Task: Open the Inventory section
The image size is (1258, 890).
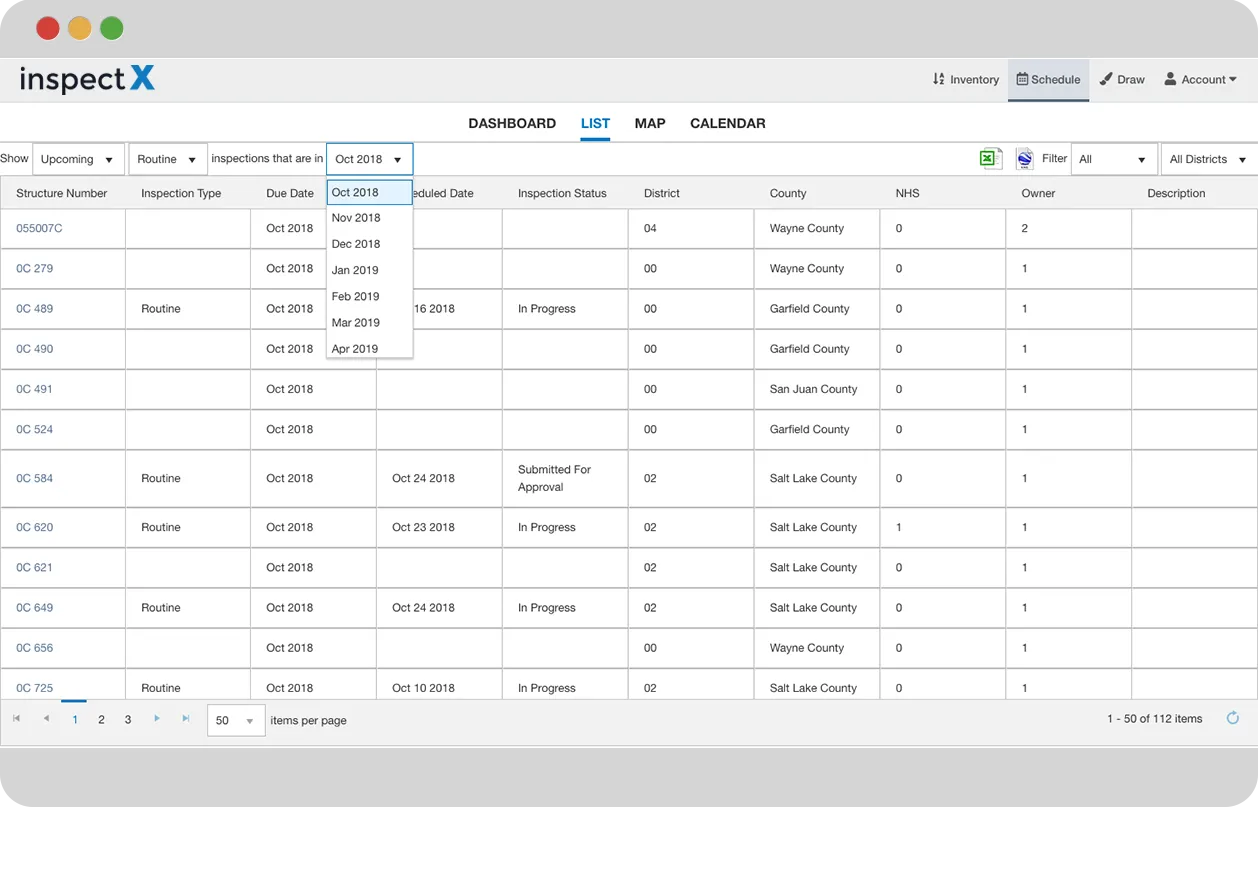Action: (x=966, y=79)
